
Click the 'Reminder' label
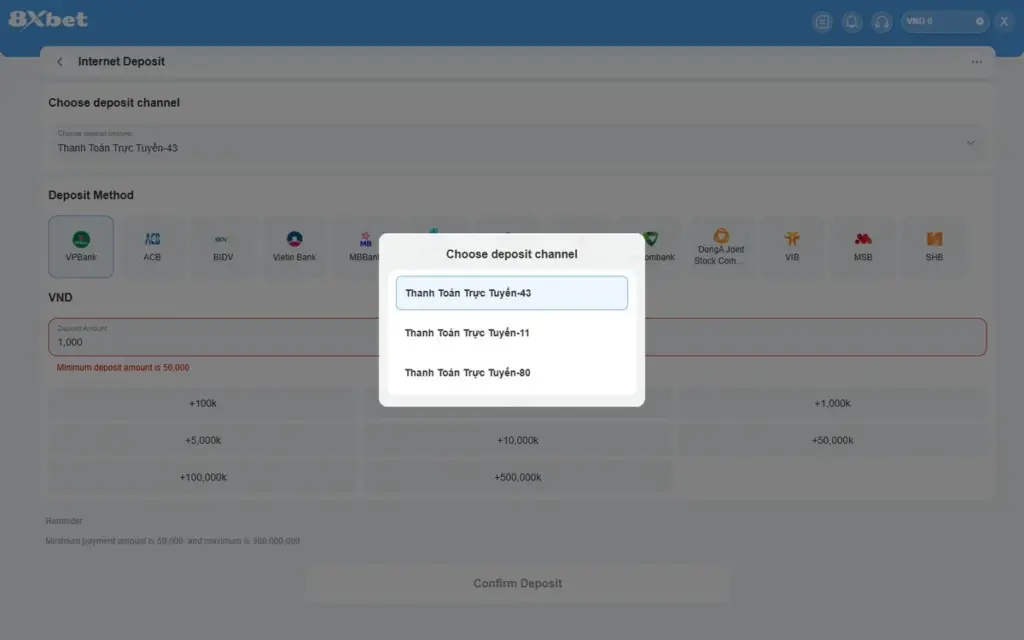coord(64,521)
